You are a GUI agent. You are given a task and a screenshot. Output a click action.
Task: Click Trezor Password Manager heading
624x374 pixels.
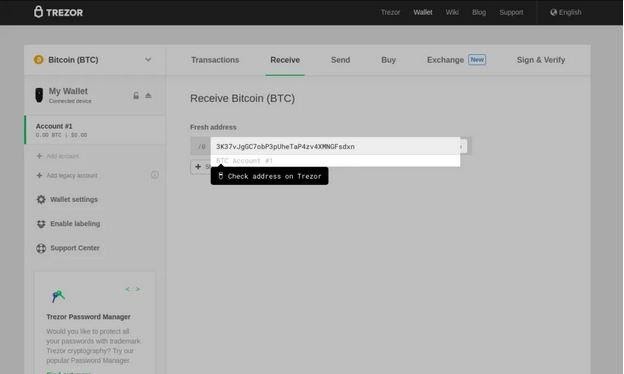point(88,317)
